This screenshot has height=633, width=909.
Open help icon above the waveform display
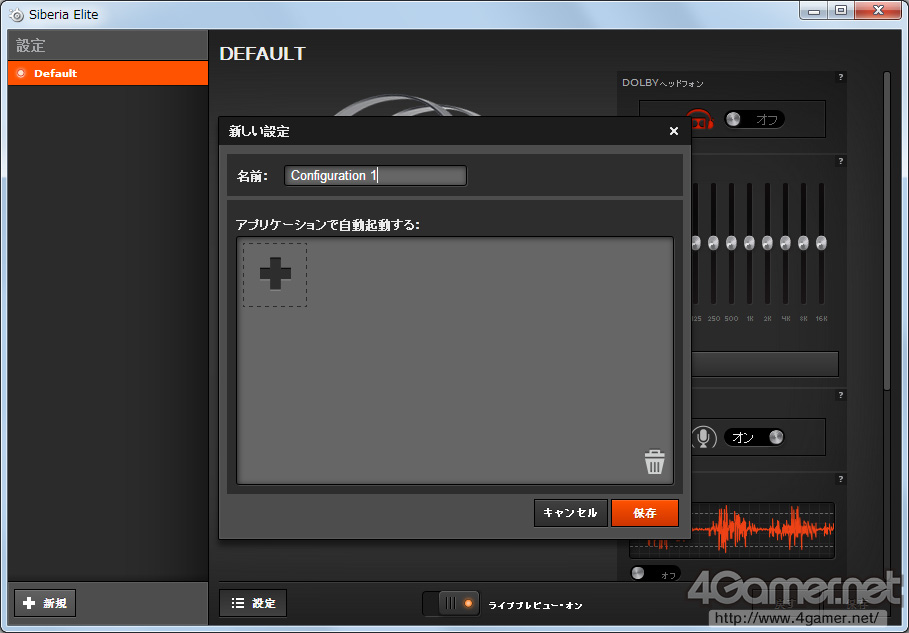[x=841, y=479]
